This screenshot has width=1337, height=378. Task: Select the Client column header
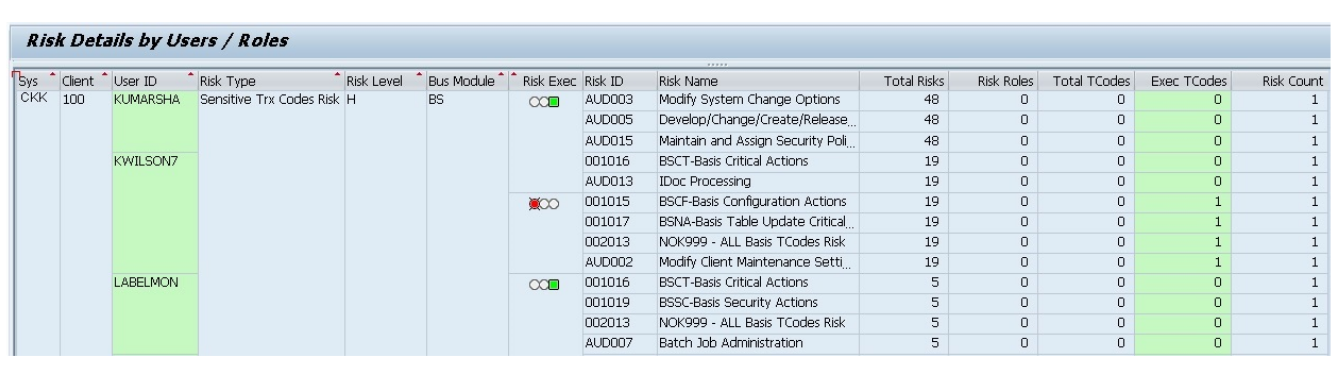click(85, 80)
